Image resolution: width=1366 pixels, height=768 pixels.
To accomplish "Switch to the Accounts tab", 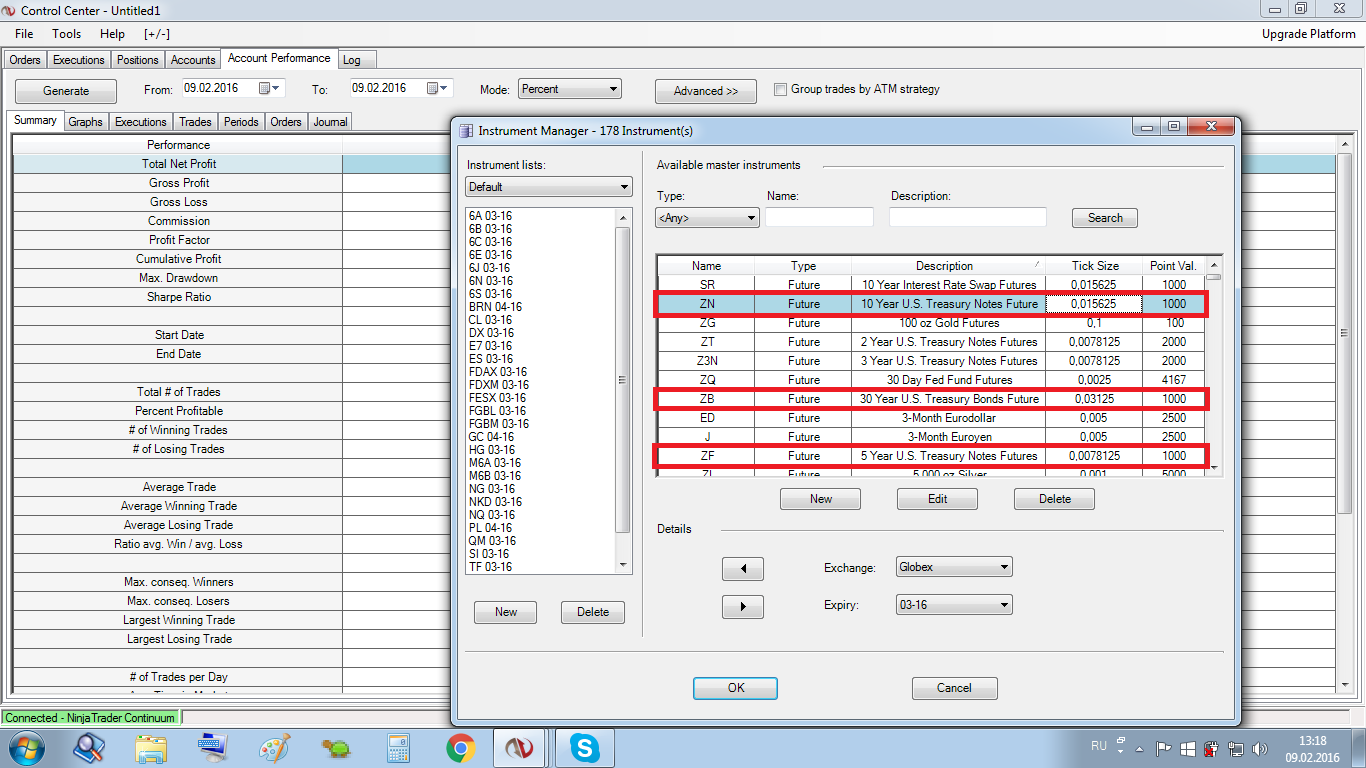I will (193, 60).
